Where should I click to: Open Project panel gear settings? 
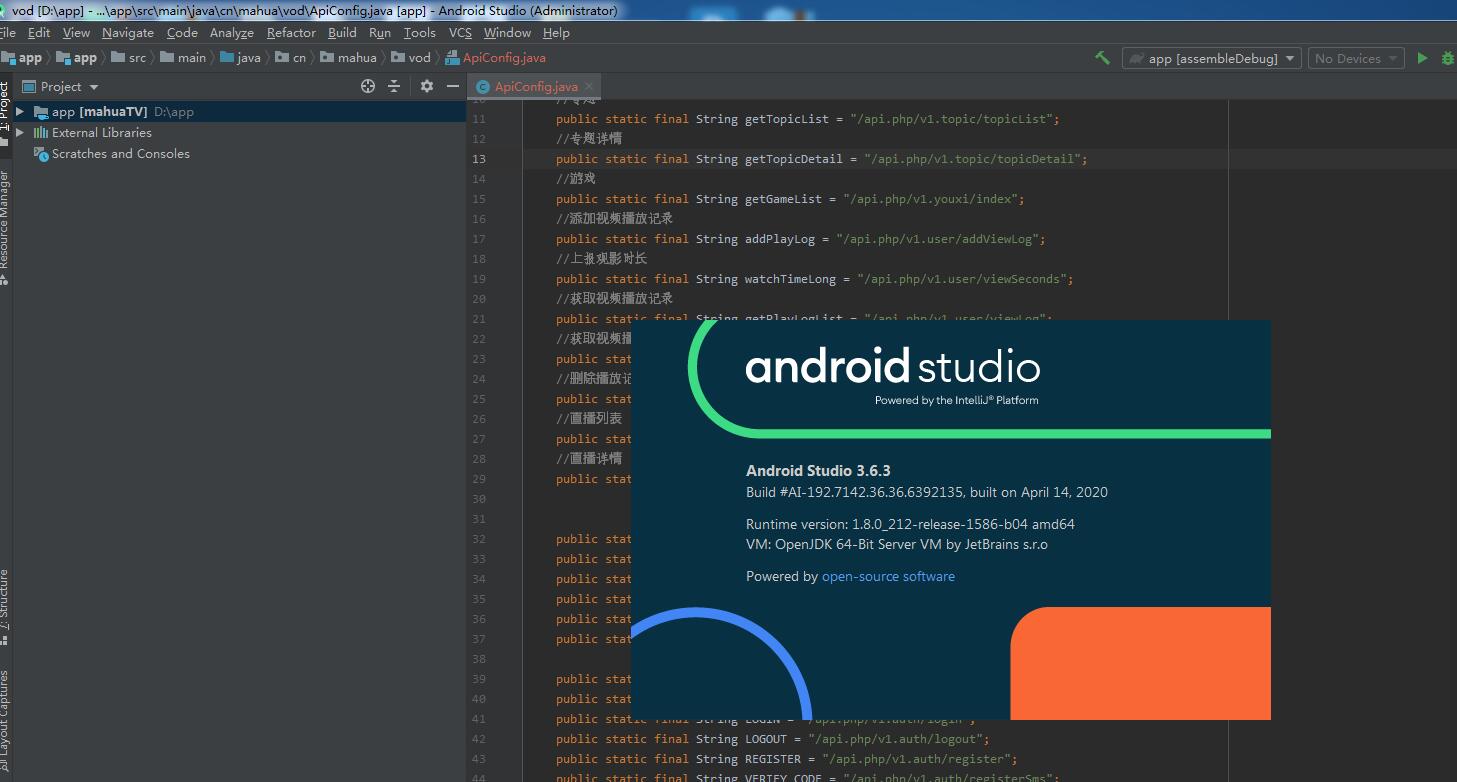coord(427,86)
